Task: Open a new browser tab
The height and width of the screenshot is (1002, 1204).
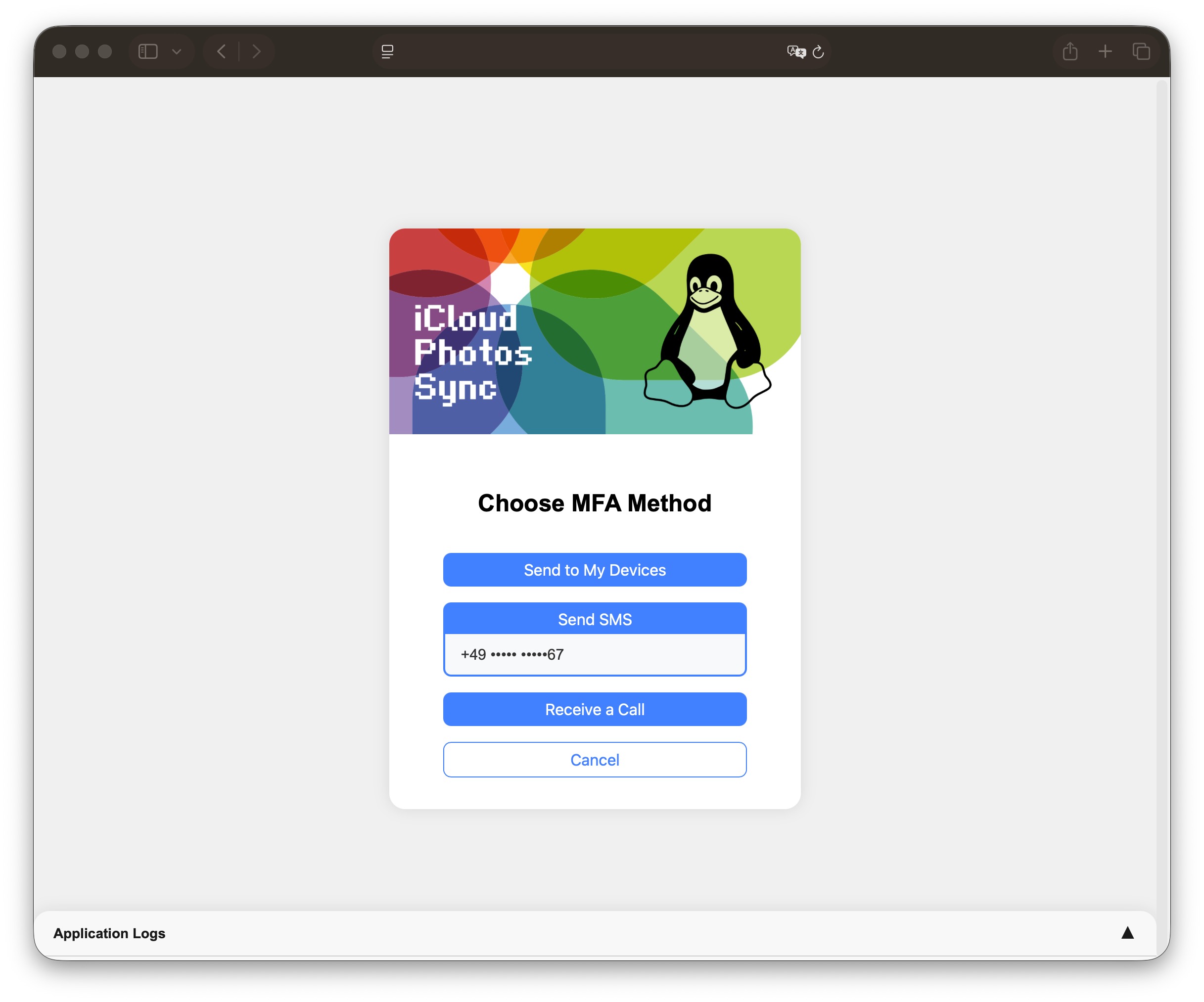Action: (1106, 51)
